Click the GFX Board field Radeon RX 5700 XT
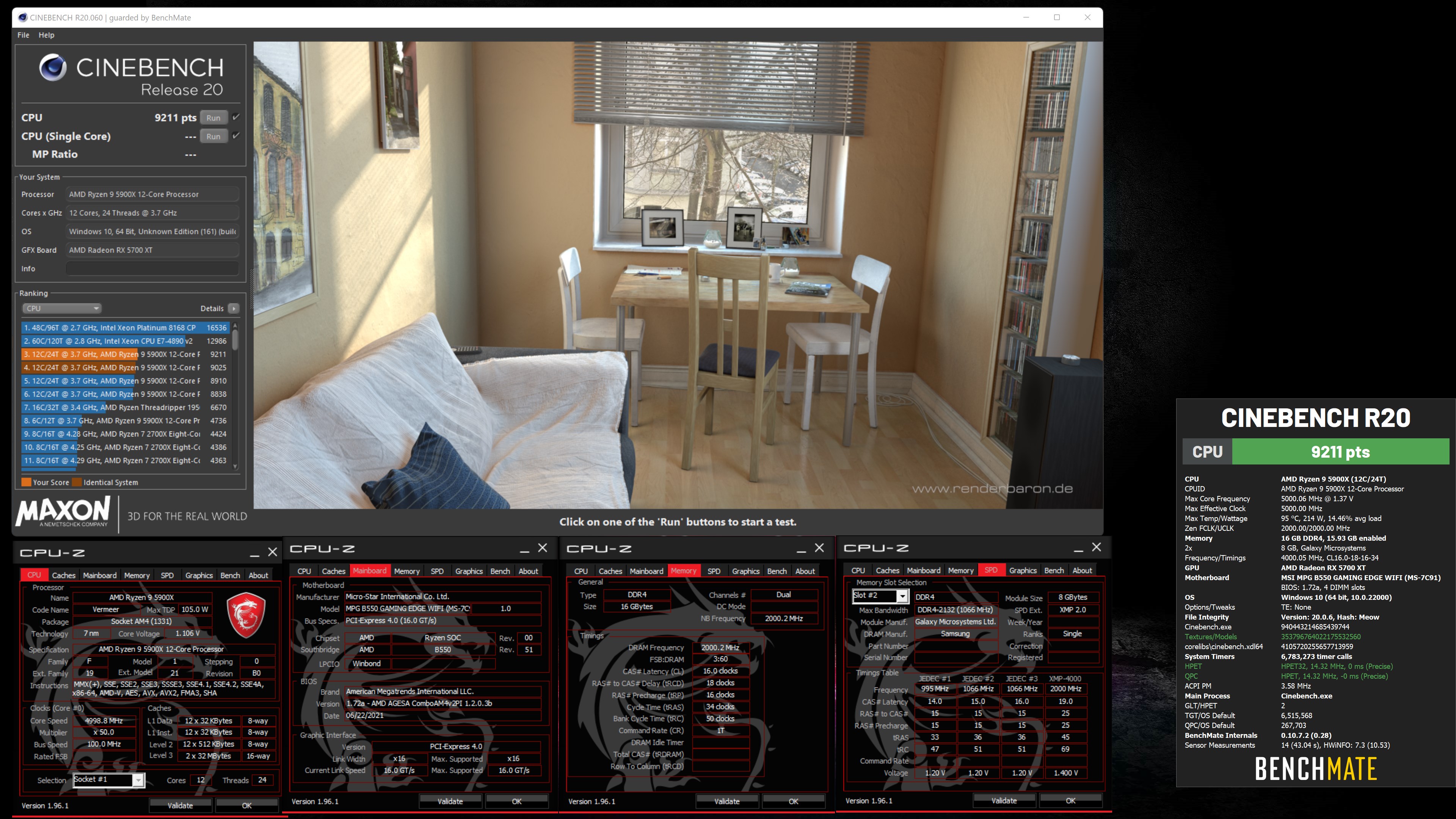 pyautogui.click(x=152, y=250)
